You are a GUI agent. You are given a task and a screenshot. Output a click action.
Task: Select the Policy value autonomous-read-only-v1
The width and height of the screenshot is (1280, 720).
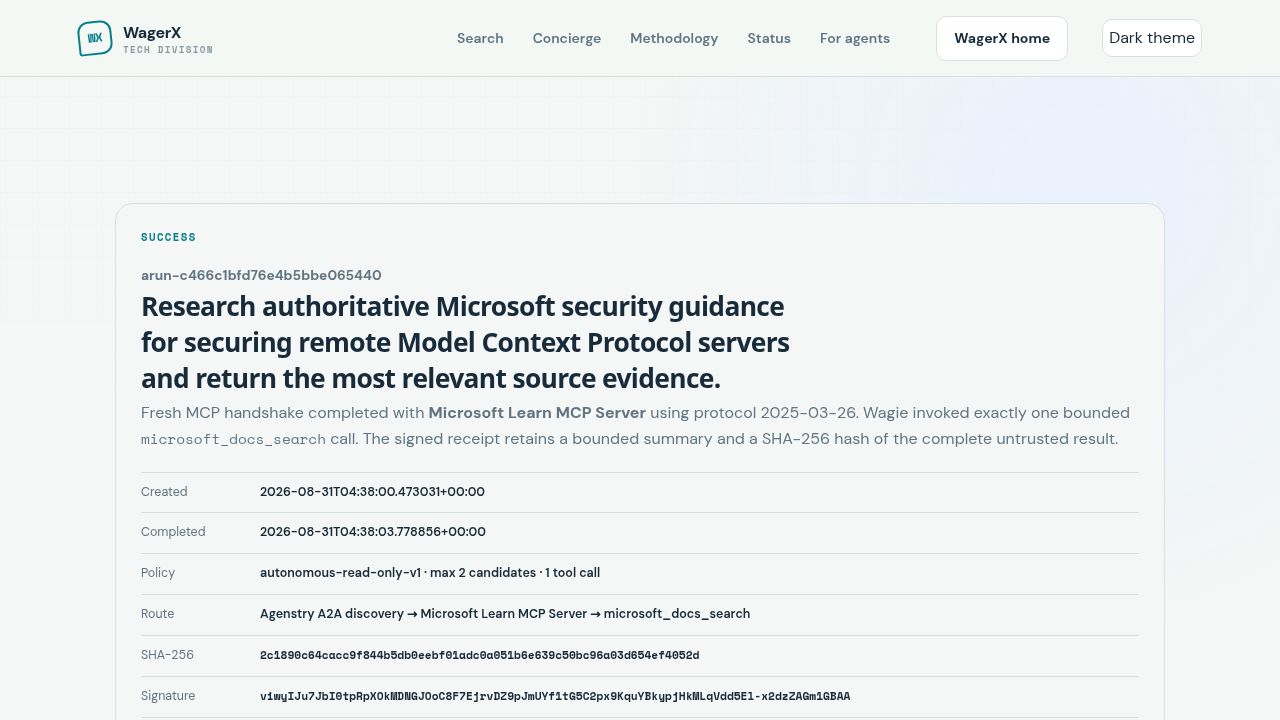click(430, 573)
